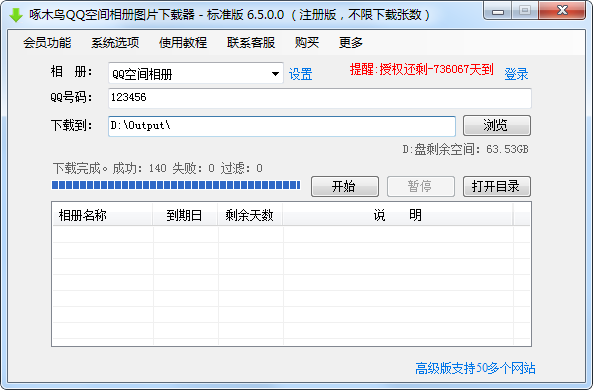This screenshot has height=390, width=593.
Task: Sort by 到期日 column header
Action: [x=185, y=215]
